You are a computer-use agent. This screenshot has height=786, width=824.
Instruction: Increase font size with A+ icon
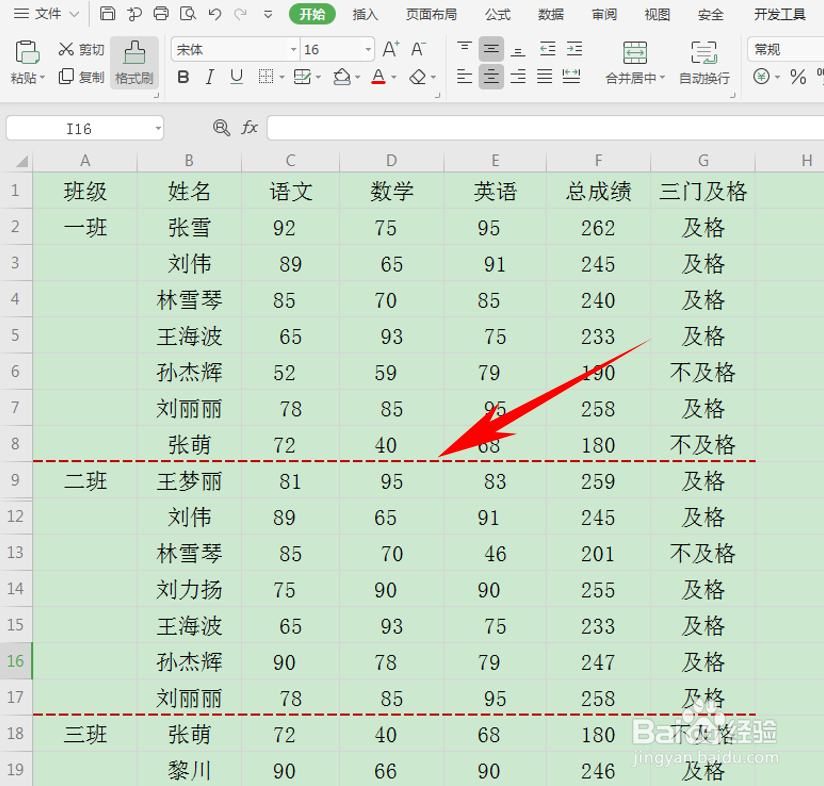point(390,49)
